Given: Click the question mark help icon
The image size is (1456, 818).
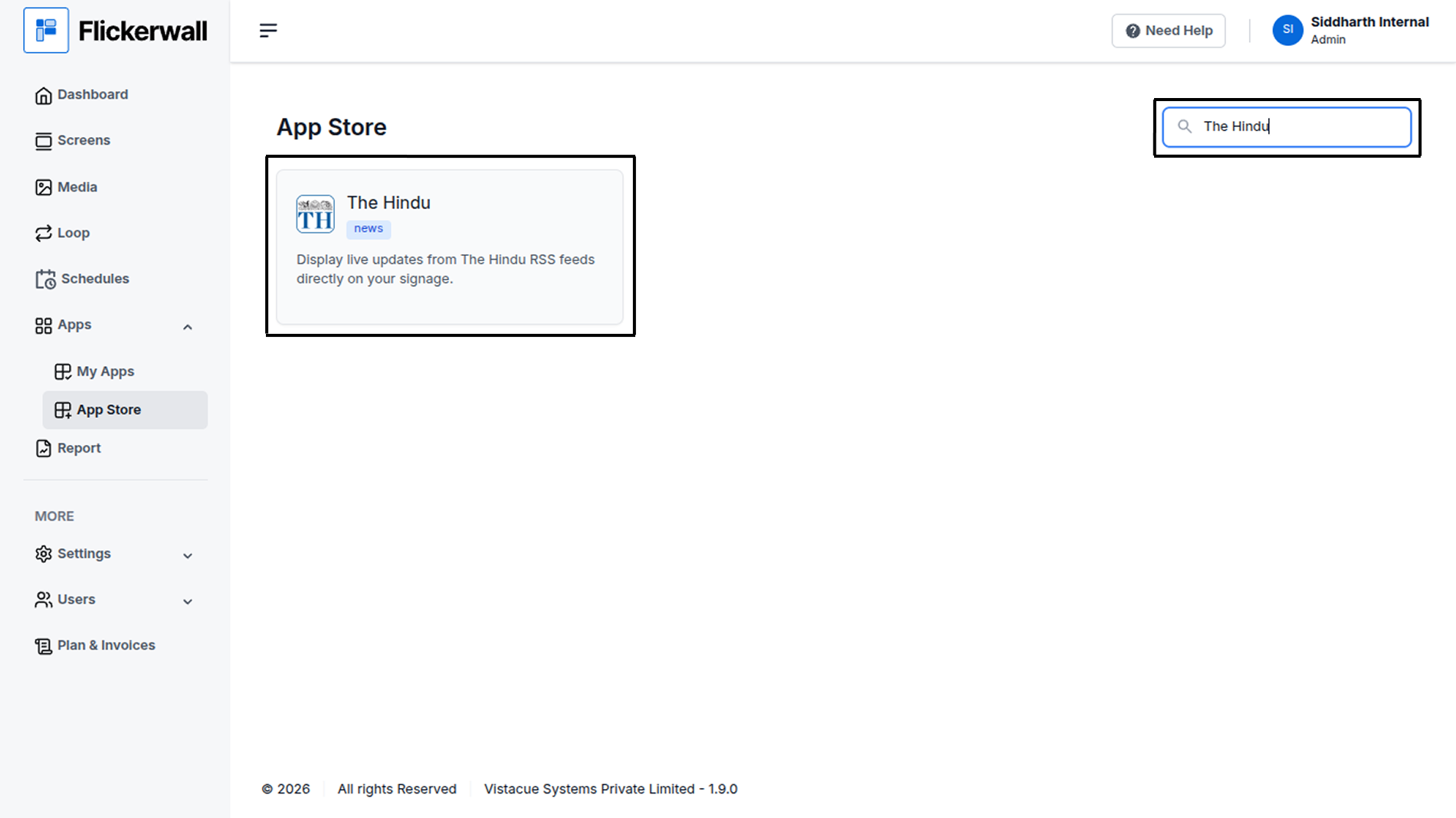Looking at the screenshot, I should (1133, 31).
